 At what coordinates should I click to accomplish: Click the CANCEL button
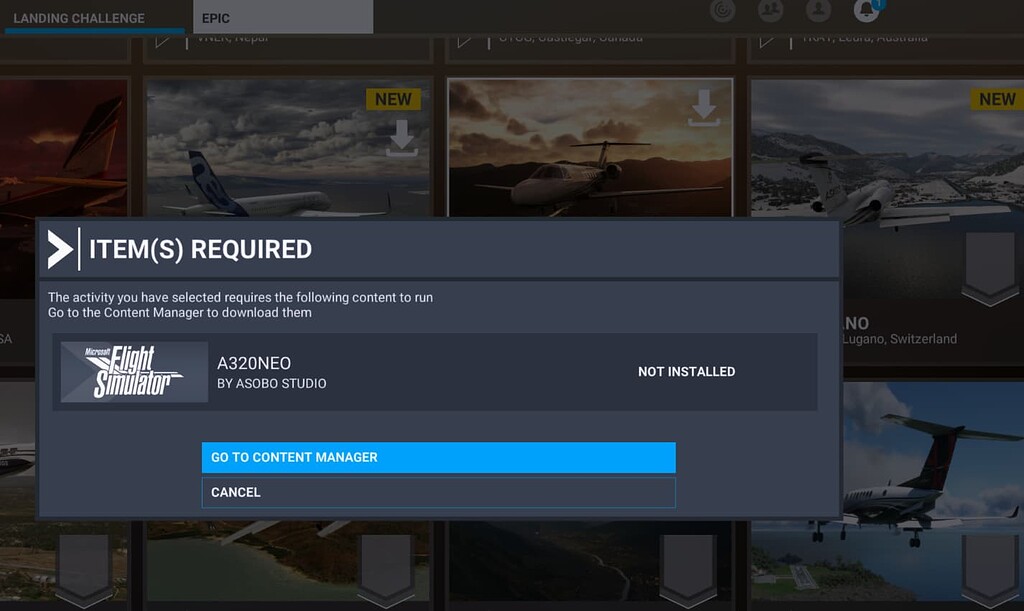pos(437,492)
